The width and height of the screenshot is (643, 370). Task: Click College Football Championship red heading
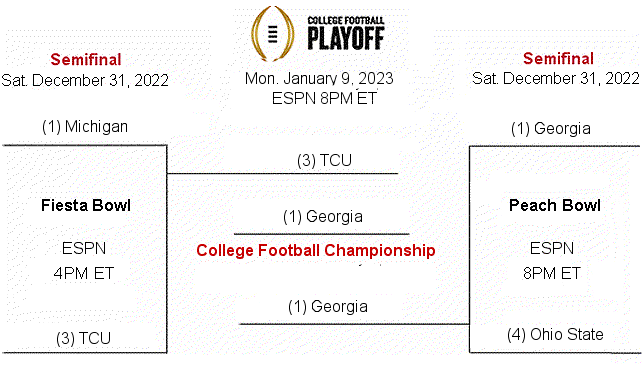(316, 250)
